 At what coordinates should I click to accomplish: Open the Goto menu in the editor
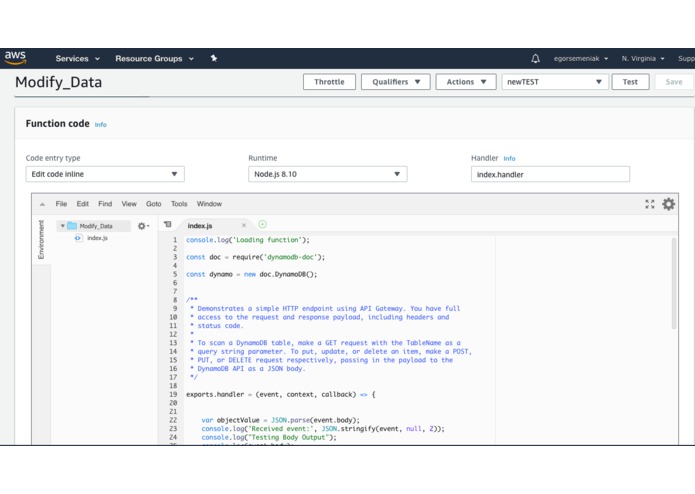(154, 204)
